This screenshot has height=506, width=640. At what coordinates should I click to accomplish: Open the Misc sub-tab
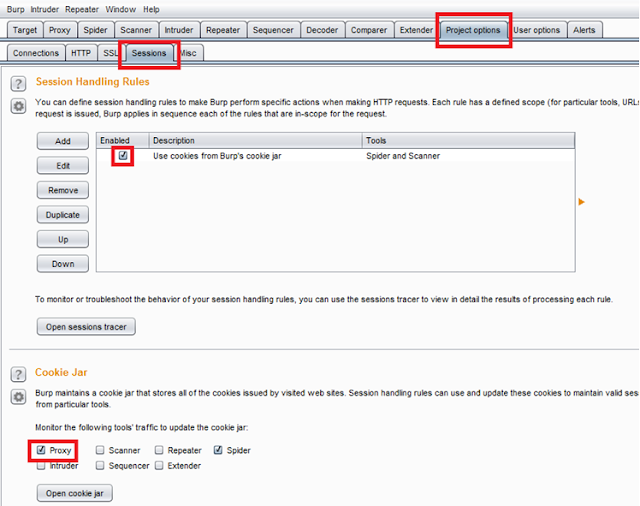click(x=189, y=53)
